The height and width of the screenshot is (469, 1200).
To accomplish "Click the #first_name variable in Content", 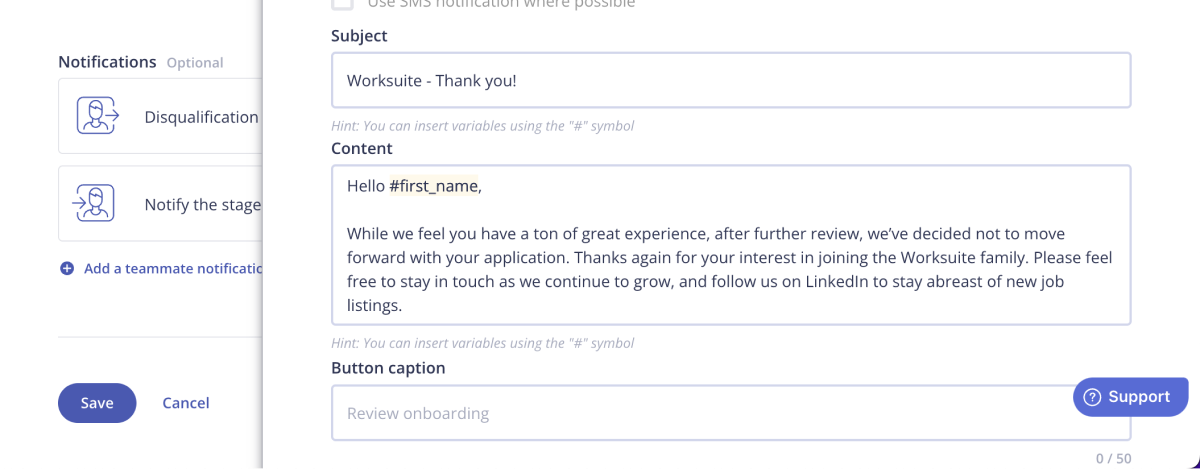I will [x=433, y=186].
